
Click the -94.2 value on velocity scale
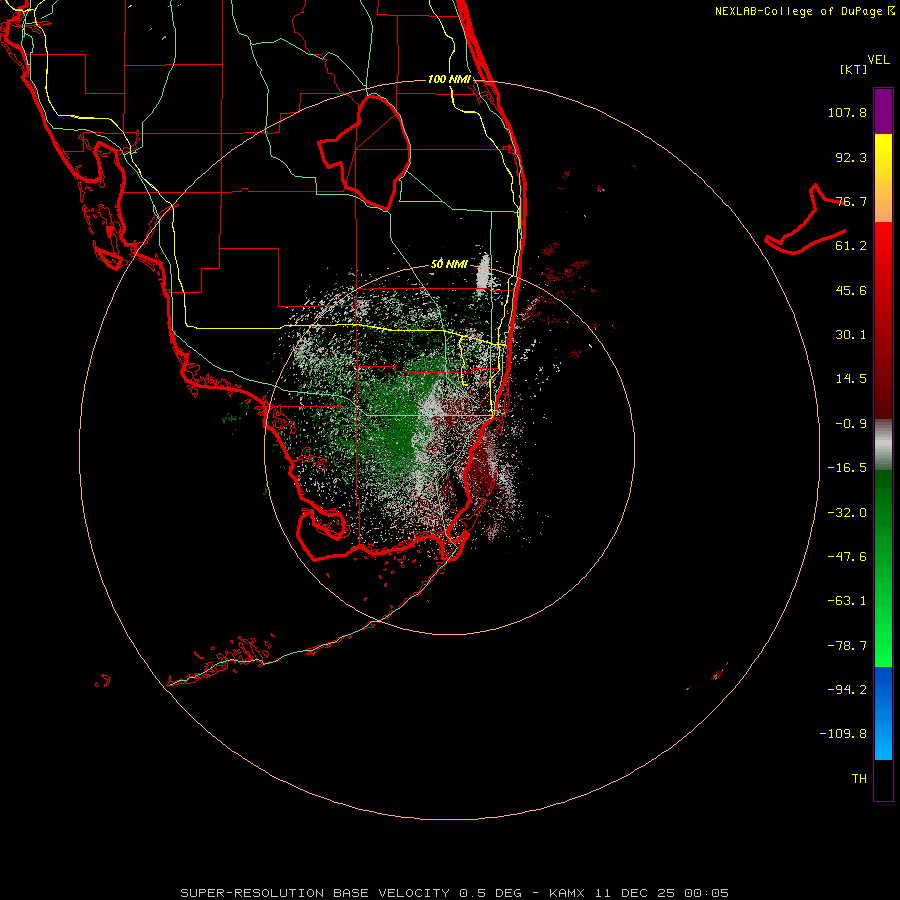tap(847, 690)
